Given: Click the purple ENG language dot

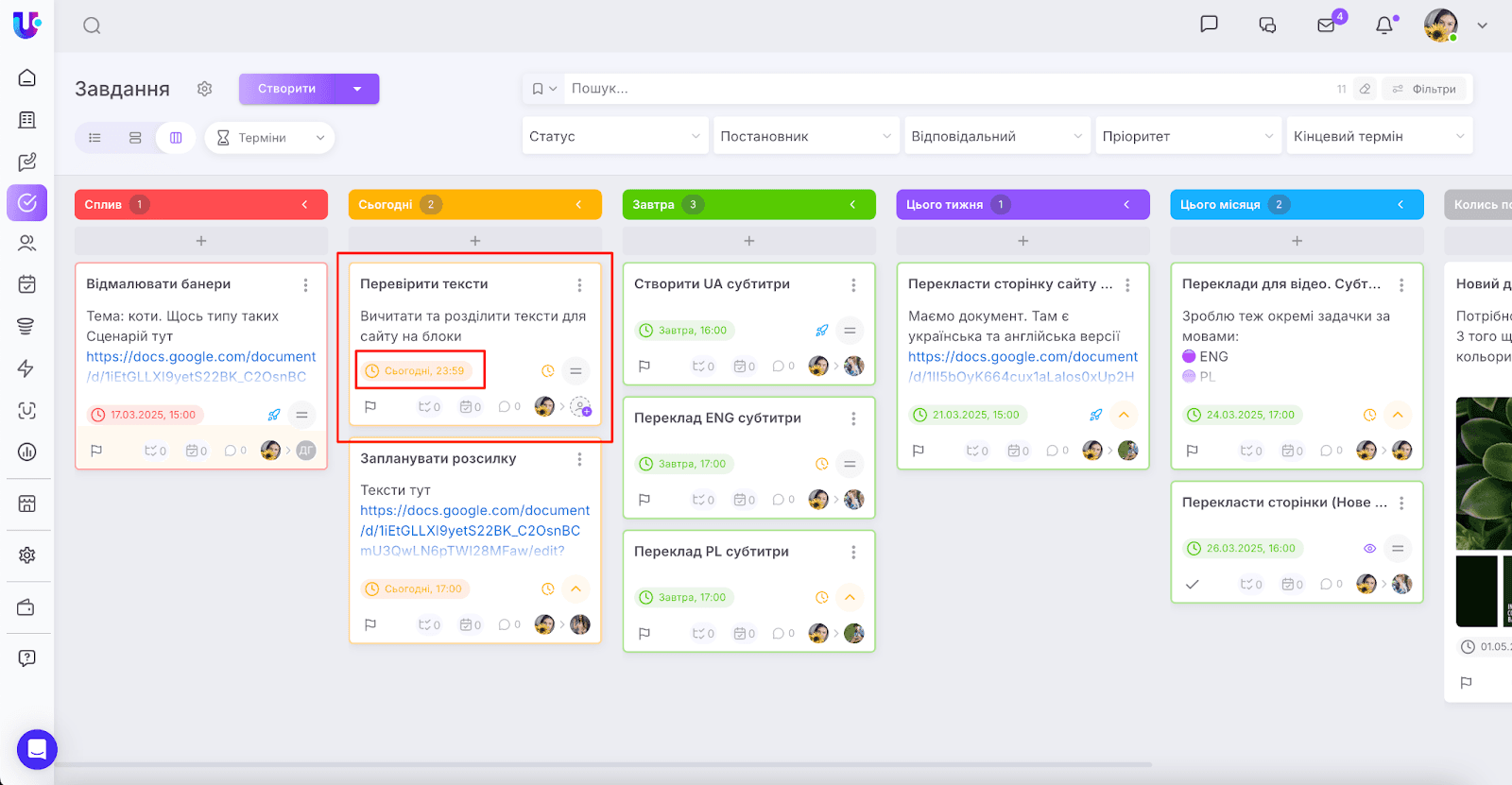Looking at the screenshot, I should pyautogui.click(x=1189, y=356).
